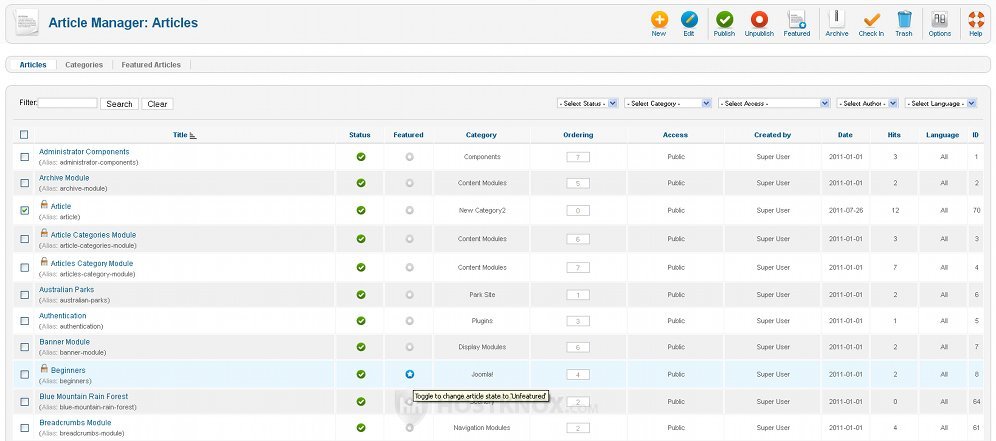Select the Blue Mountain Rain Forest checkbox

25,402
